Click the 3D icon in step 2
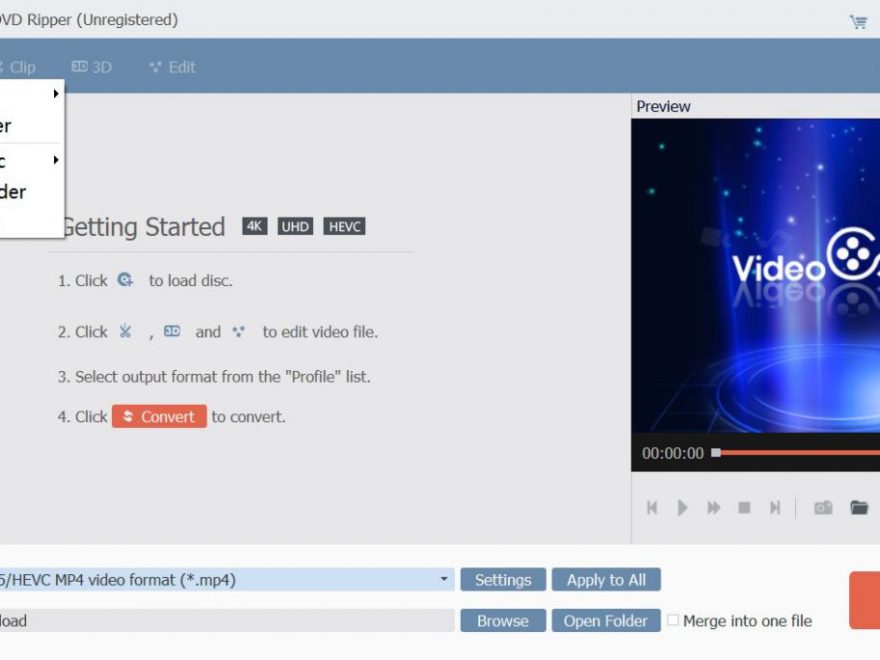The width and height of the screenshot is (880, 660). (172, 331)
